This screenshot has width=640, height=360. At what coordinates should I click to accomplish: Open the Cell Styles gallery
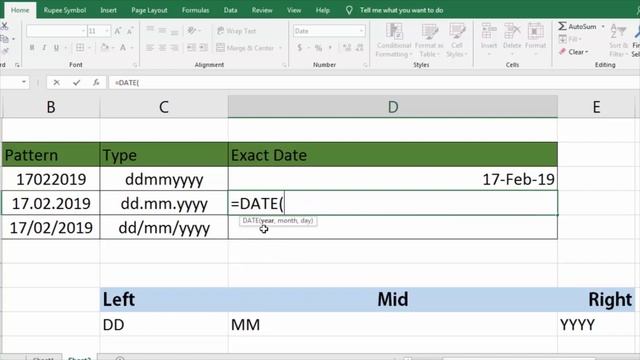pos(457,40)
